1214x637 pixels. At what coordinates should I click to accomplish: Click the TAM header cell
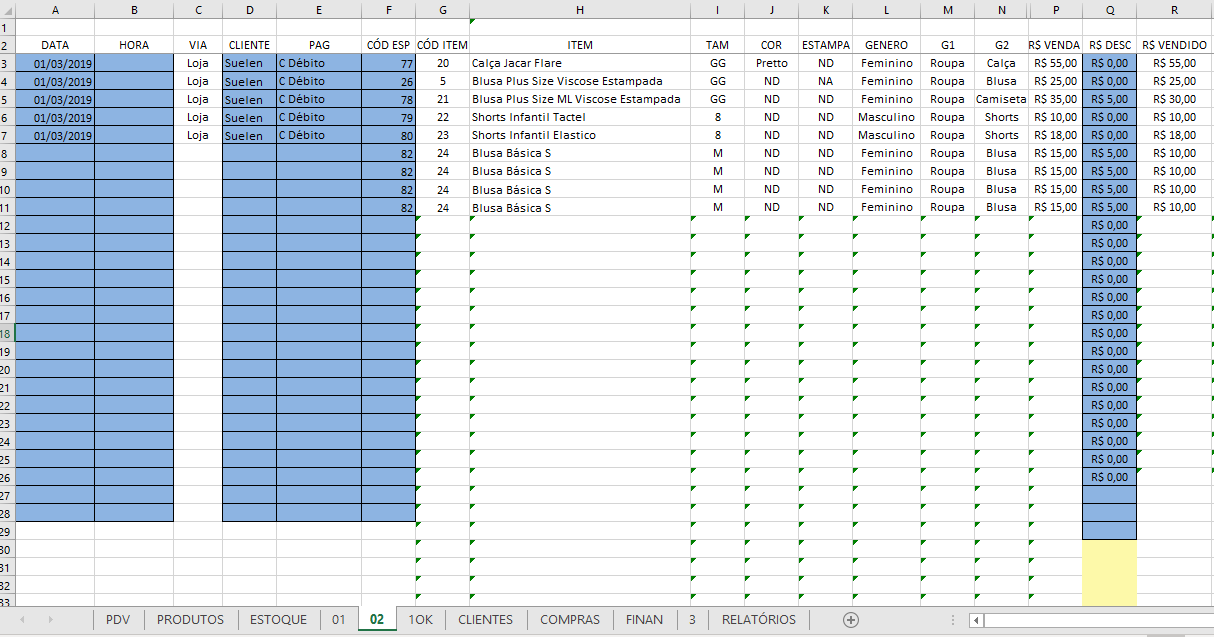click(x=717, y=45)
